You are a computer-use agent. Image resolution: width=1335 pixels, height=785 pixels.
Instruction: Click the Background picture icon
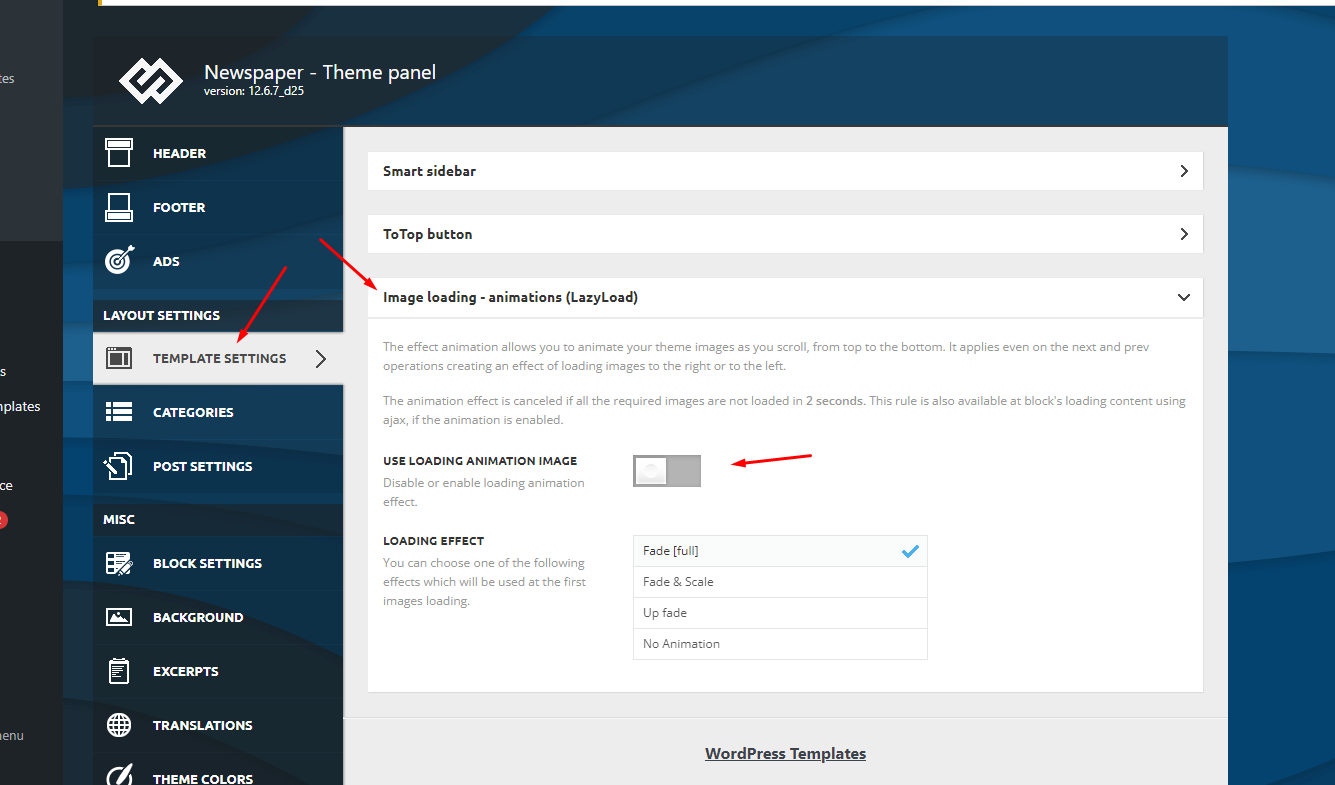pyautogui.click(x=119, y=617)
